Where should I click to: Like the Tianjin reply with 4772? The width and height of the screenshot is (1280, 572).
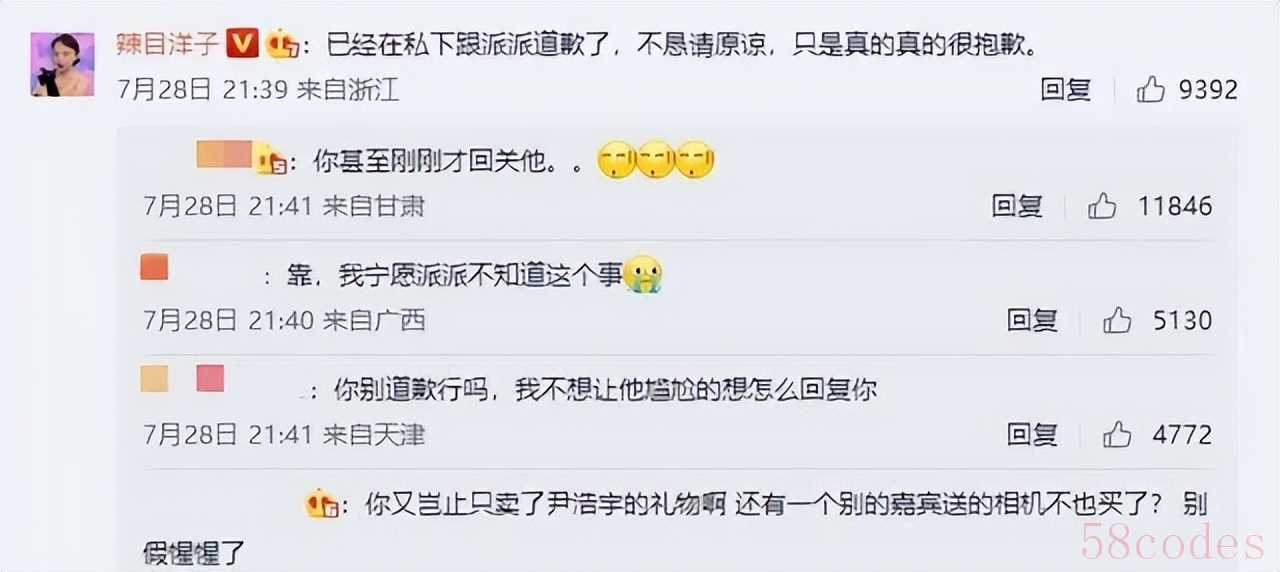pos(1117,435)
